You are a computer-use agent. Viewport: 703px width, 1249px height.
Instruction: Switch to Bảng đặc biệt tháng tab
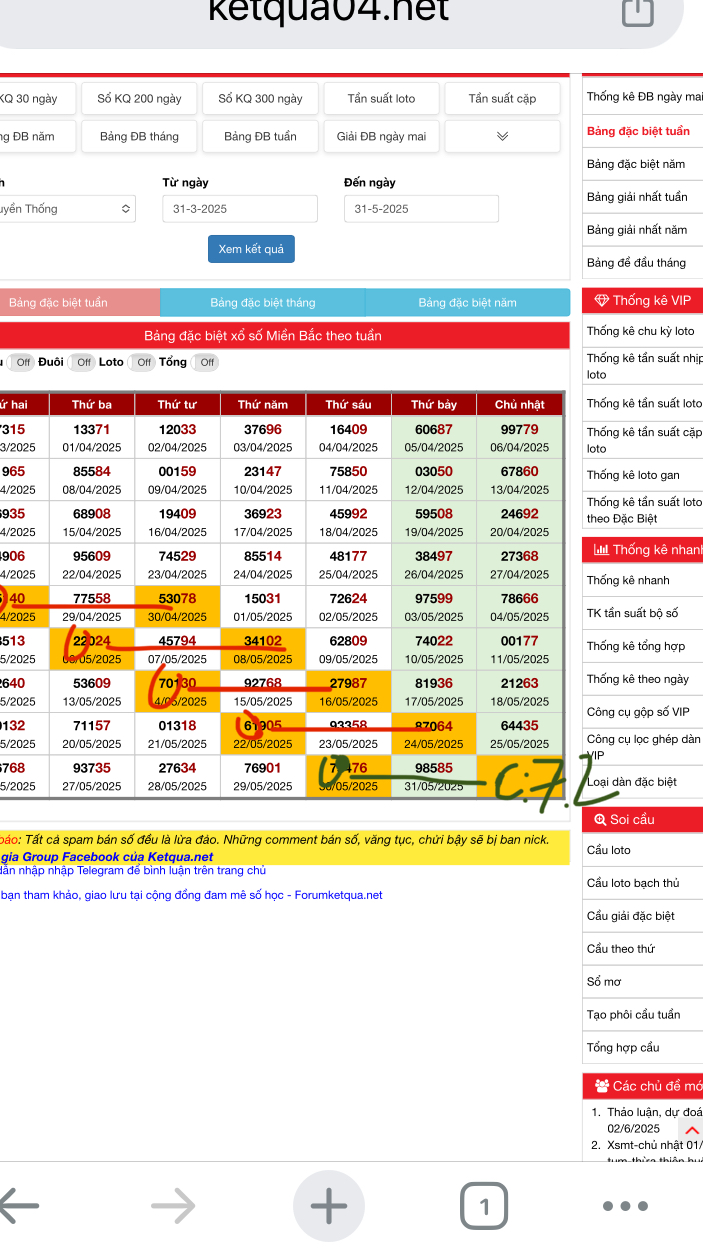point(263,303)
